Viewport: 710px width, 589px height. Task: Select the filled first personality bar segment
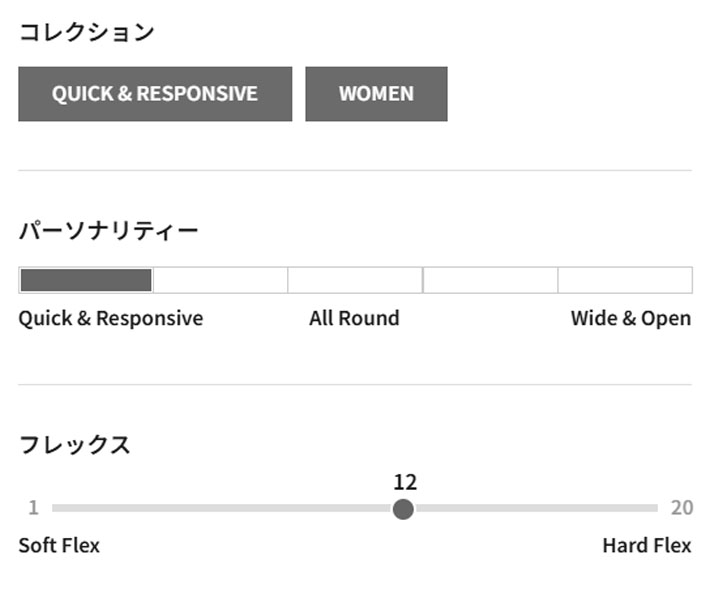tap(86, 280)
